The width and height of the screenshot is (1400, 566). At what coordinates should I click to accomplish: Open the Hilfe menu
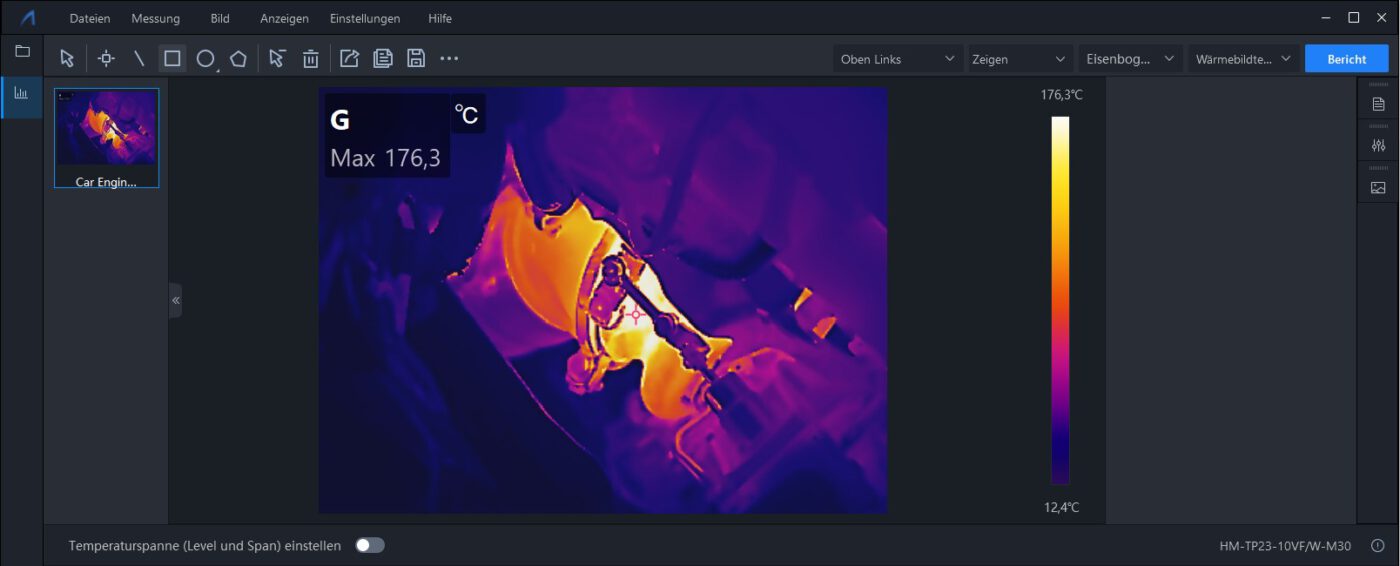[440, 19]
